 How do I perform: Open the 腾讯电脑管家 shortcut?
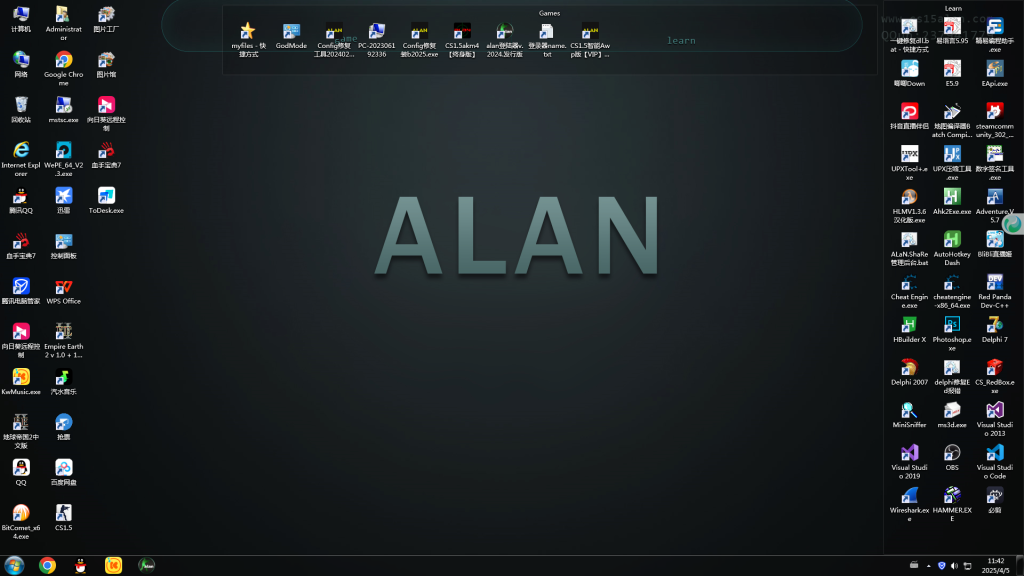[x=21, y=291]
